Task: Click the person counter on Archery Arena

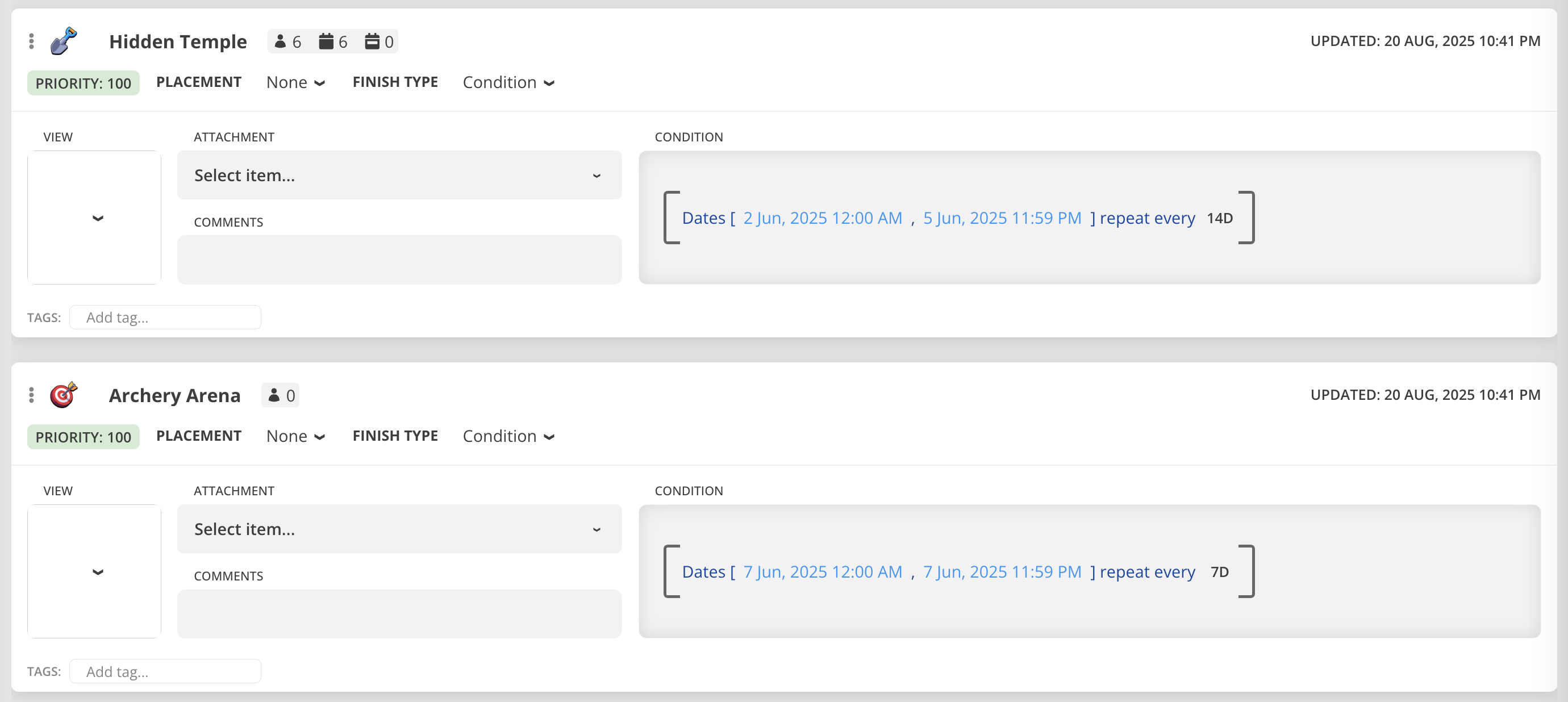Action: click(x=280, y=395)
